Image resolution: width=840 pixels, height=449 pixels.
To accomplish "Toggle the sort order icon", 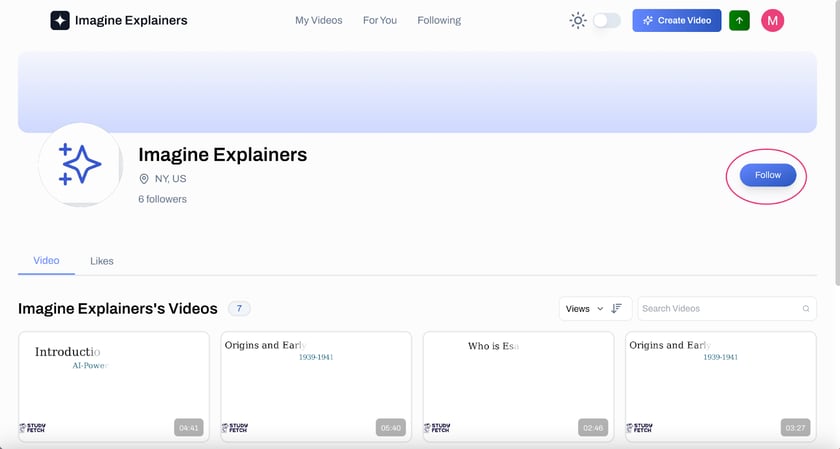I will pos(617,308).
